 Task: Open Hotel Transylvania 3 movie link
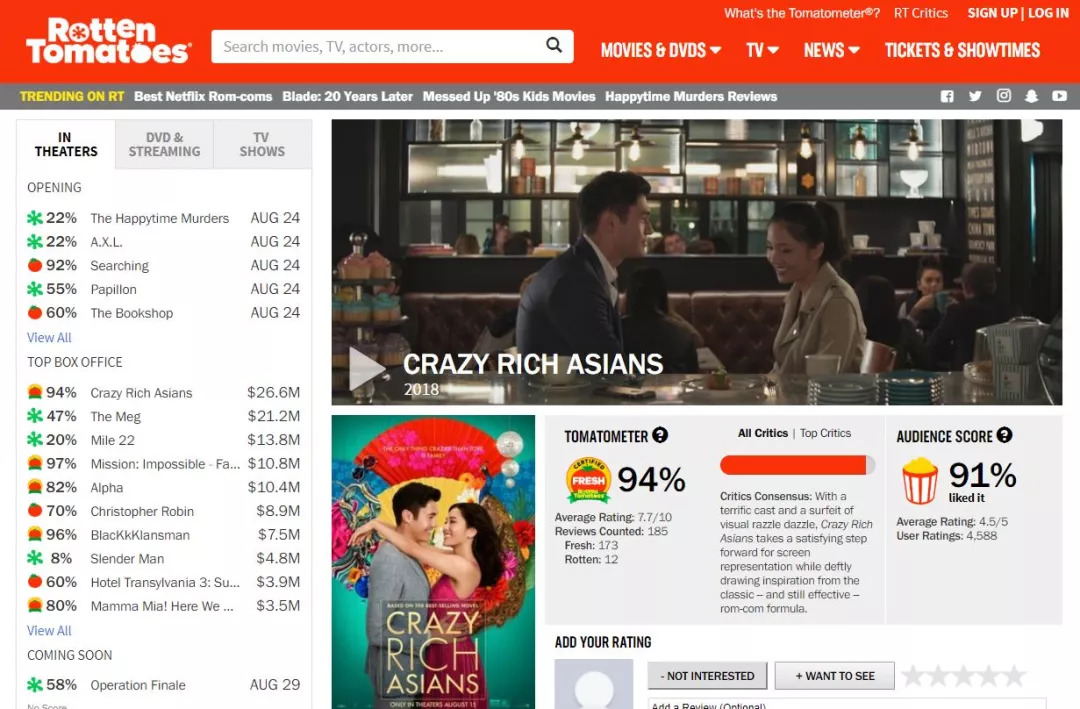tap(165, 582)
